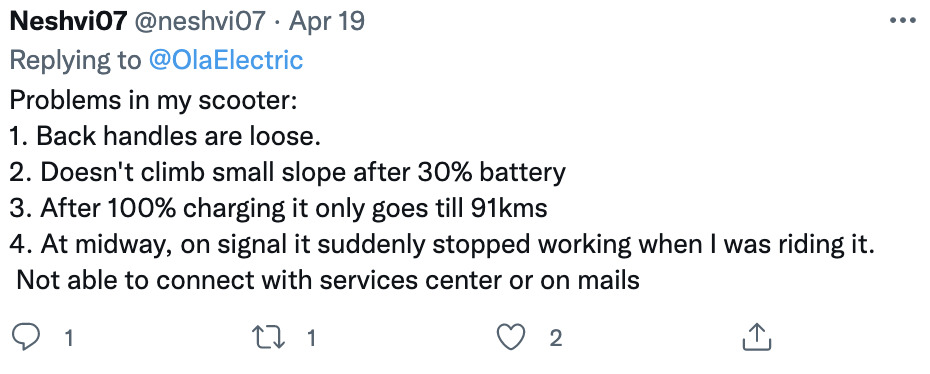The image size is (930, 374).
Task: Click the "At midway, on signal" line
Action: (442, 244)
